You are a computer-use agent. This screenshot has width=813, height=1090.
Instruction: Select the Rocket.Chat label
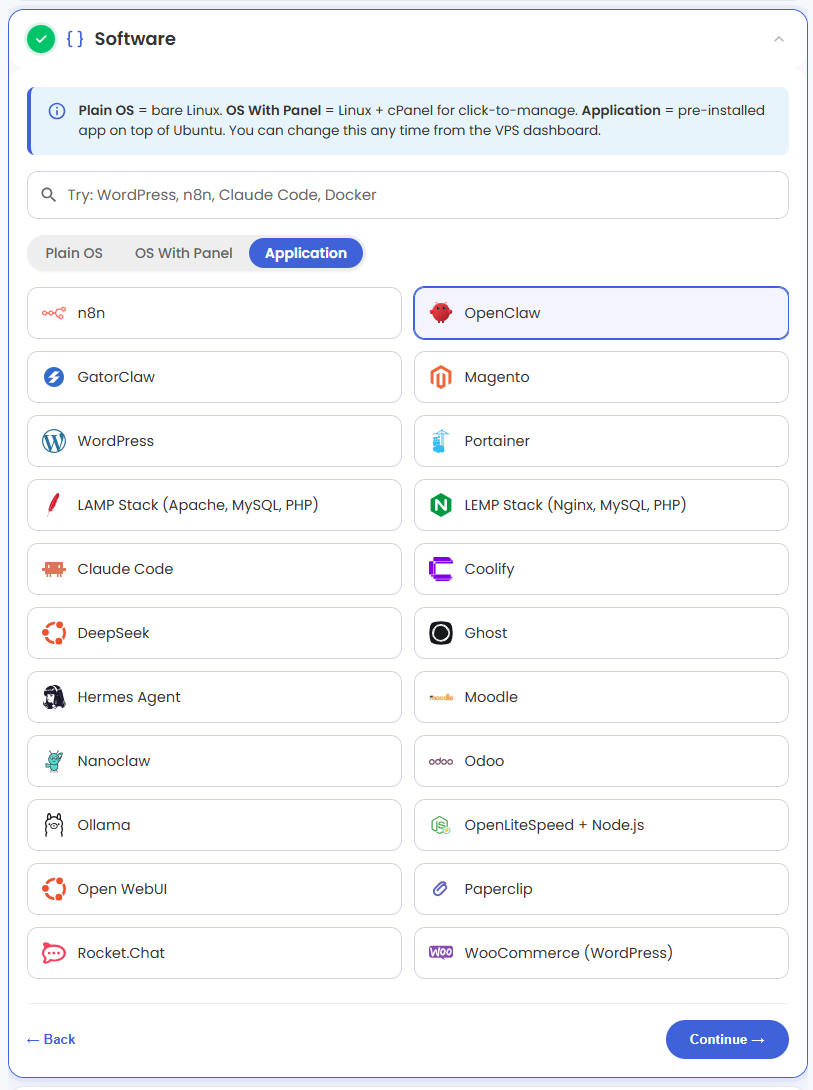(121, 952)
